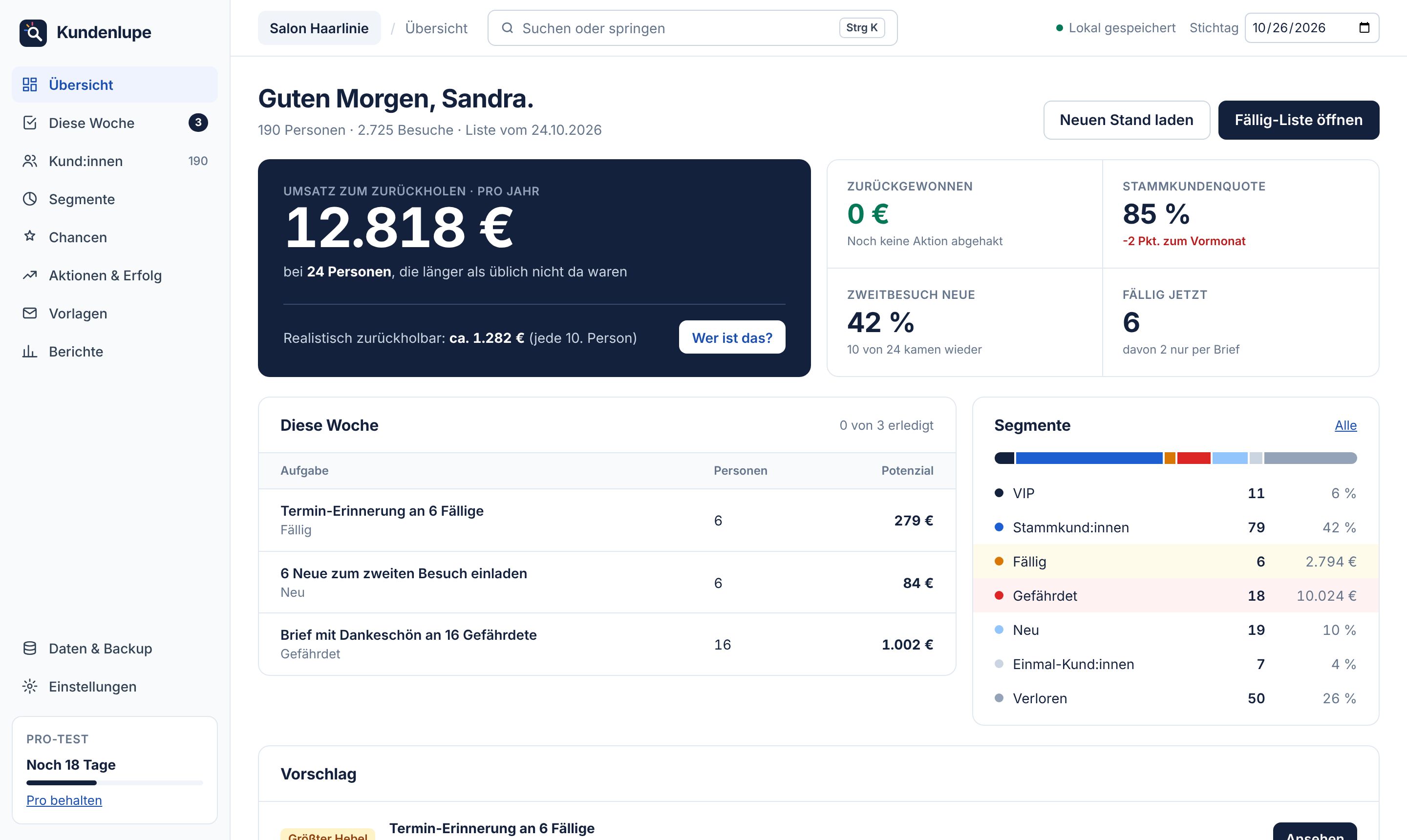Click the green Lokal gespeichert status dot

click(1059, 28)
